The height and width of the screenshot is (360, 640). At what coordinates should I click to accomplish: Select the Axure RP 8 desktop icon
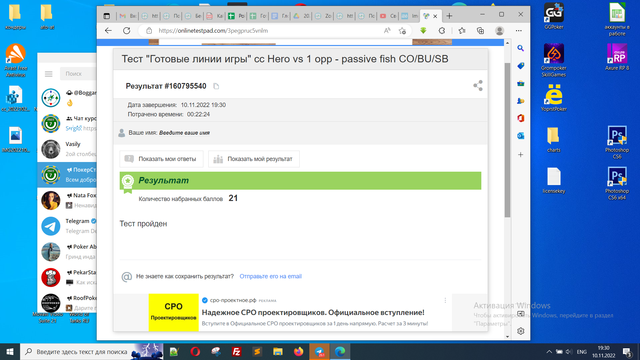pos(617,57)
